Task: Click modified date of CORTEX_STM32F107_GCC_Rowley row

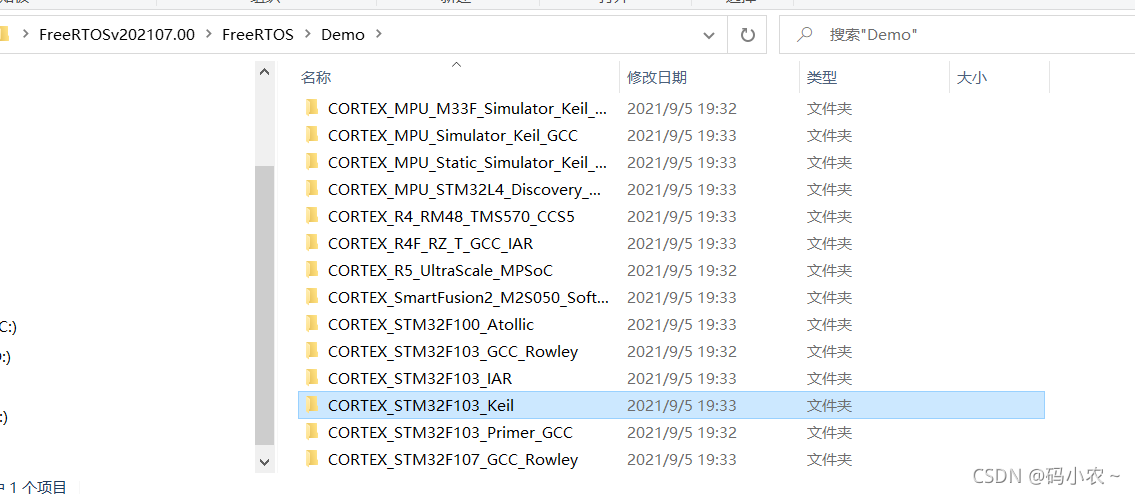Action: pos(681,459)
